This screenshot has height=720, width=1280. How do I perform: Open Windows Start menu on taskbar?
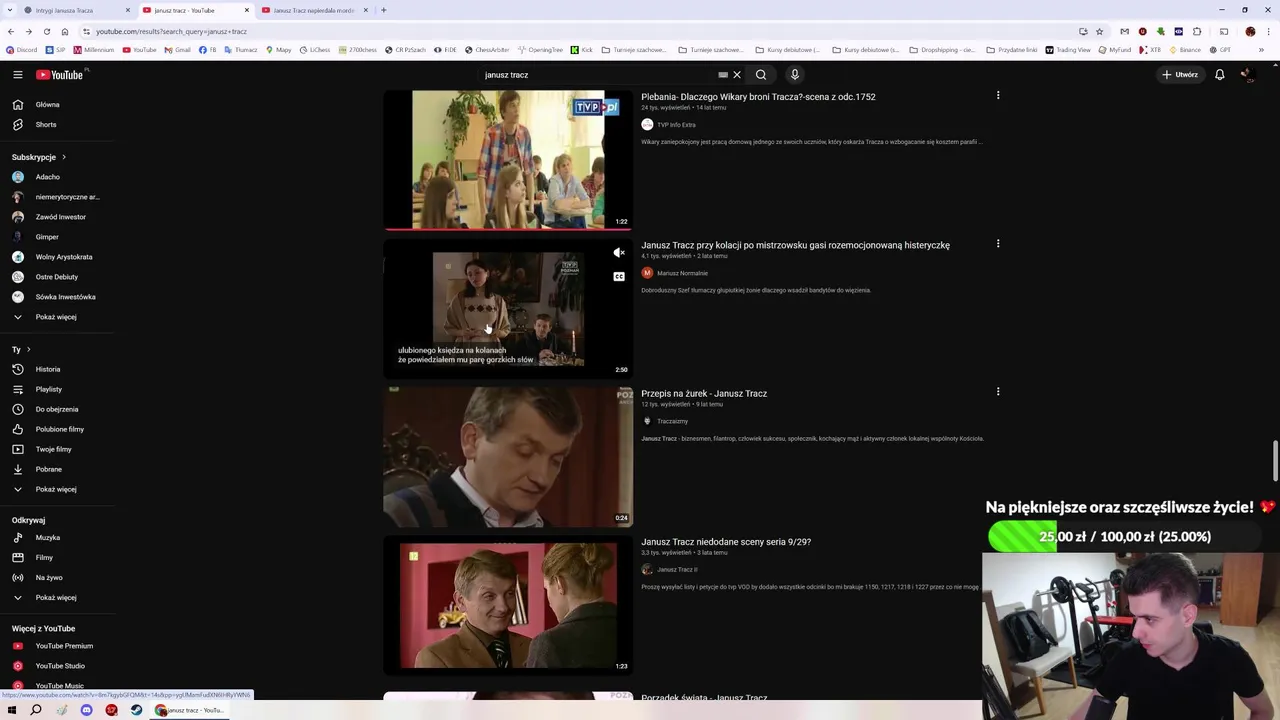click(12, 710)
